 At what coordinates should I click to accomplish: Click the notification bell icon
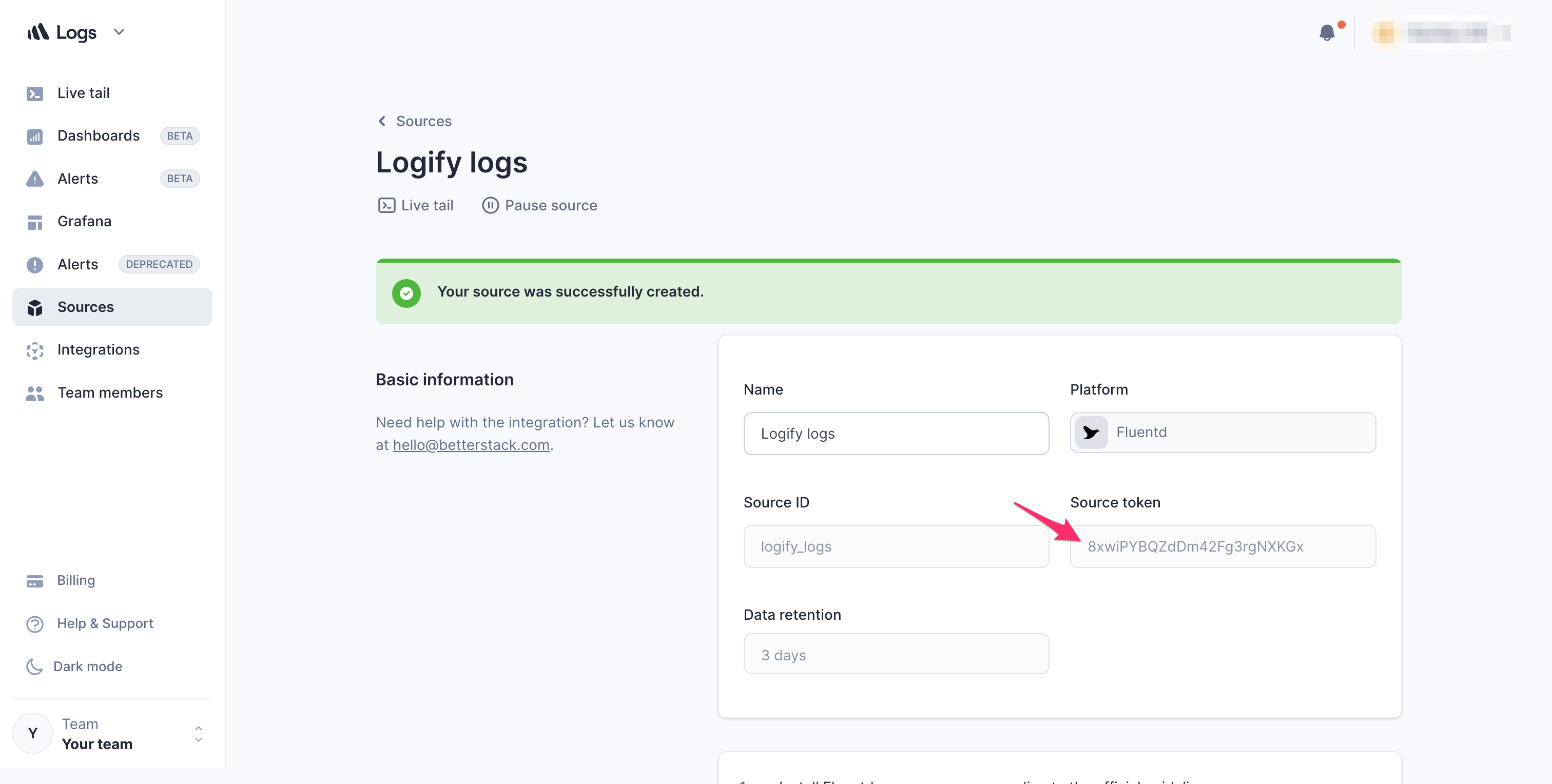coord(1326,32)
